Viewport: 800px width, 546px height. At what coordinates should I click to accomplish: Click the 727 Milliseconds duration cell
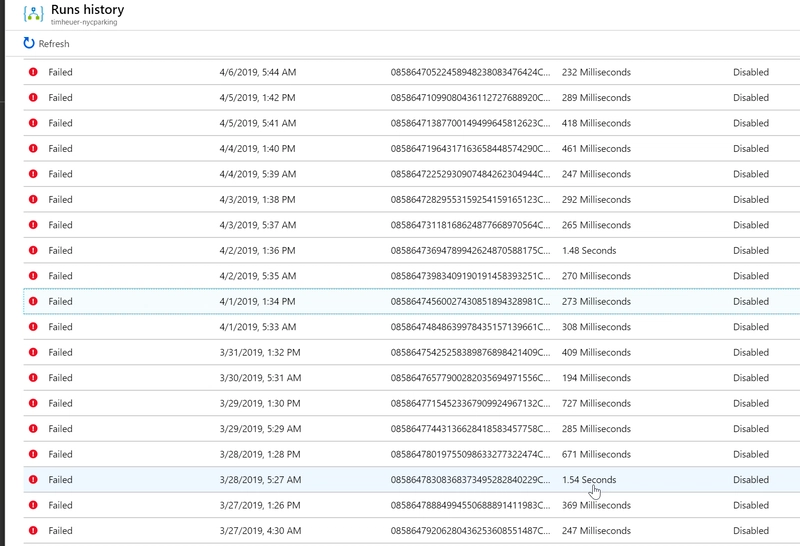point(596,404)
